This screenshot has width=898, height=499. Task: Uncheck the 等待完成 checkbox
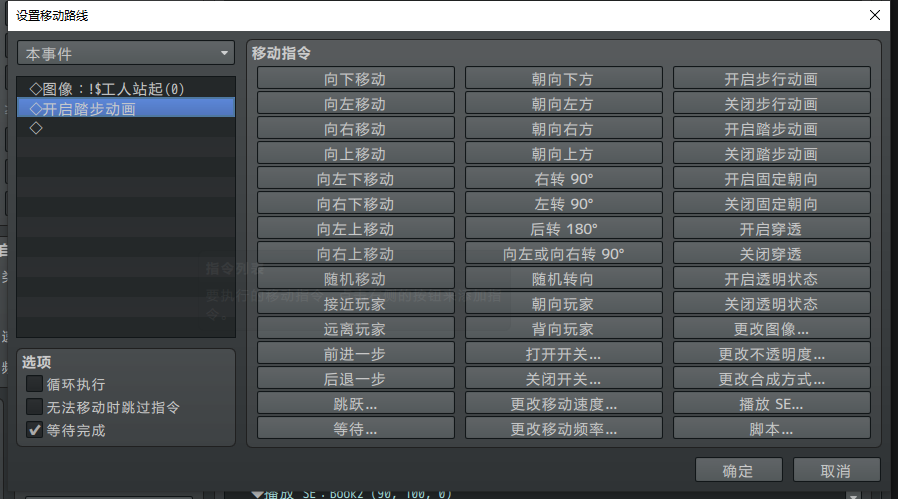coord(34,430)
